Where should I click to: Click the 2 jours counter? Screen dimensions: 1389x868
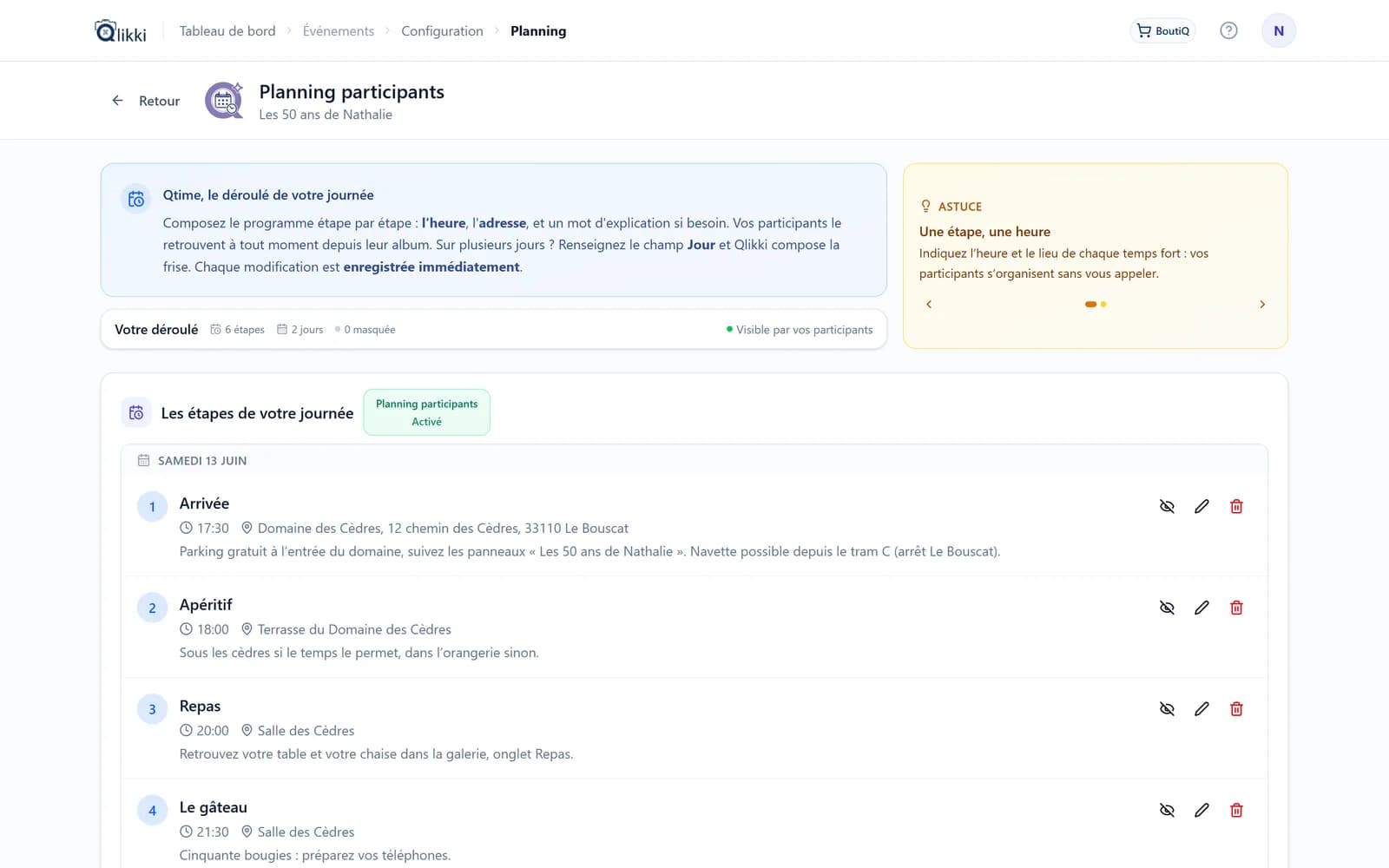300,330
